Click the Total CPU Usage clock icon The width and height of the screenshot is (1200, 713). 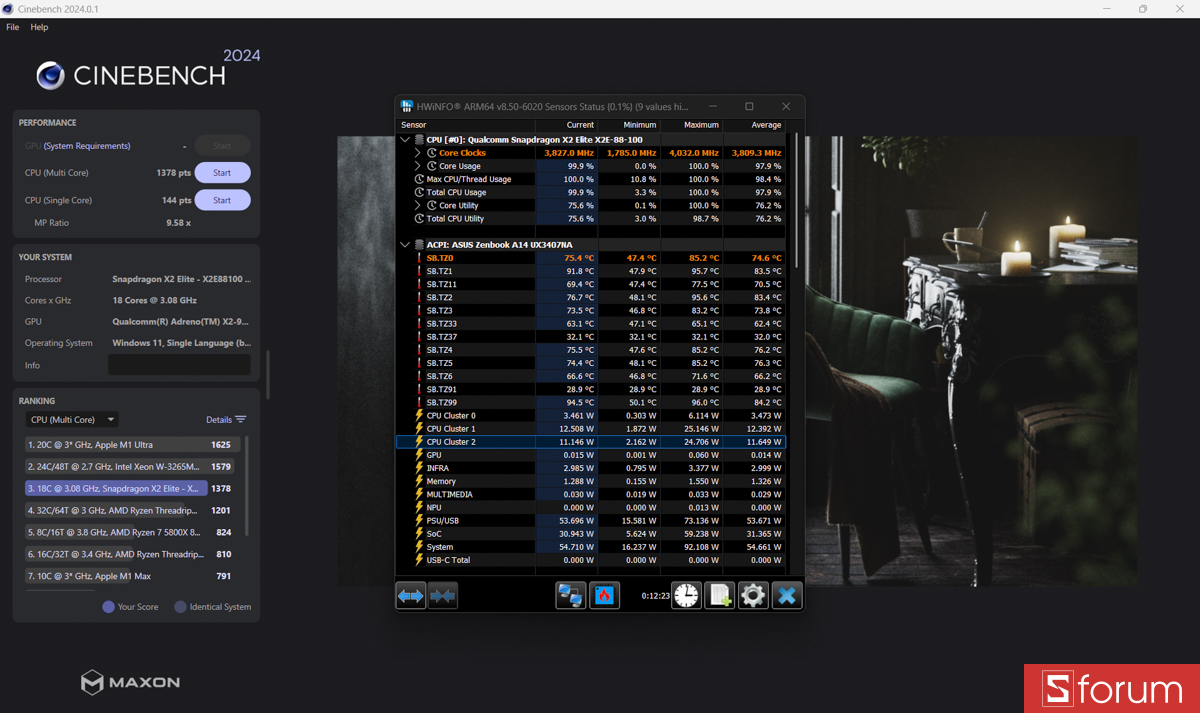pos(420,192)
